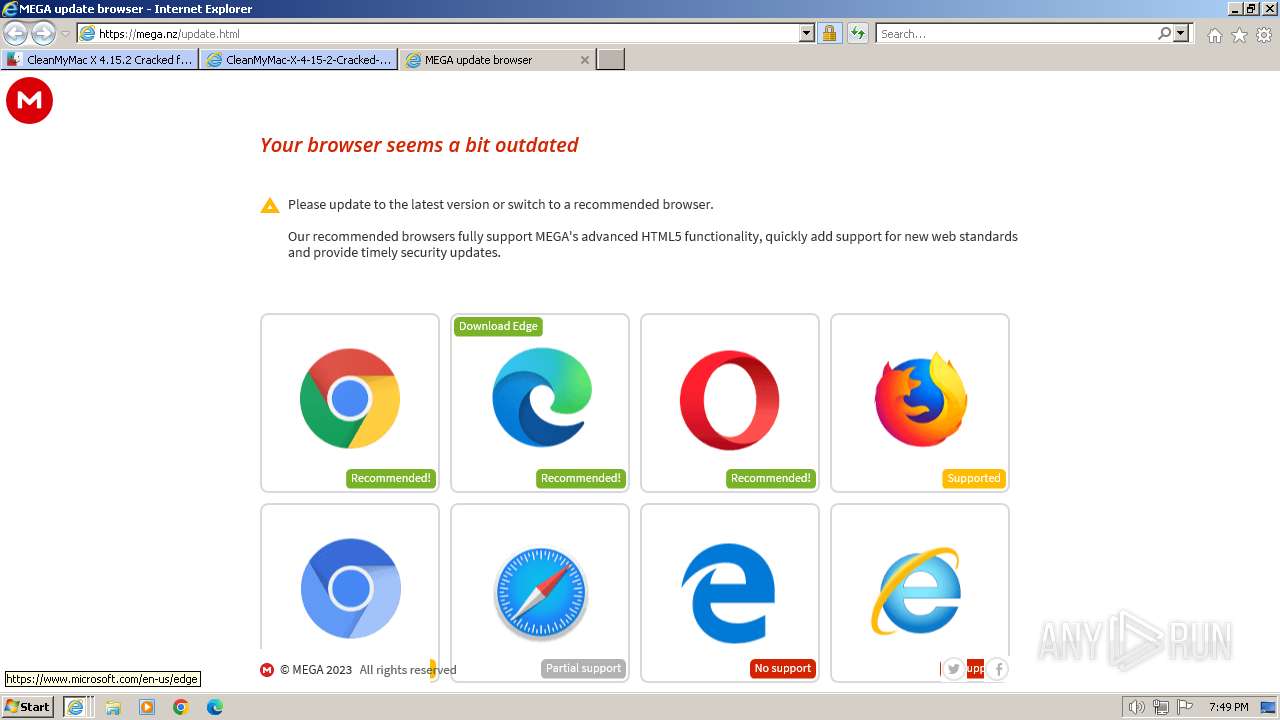
Task: Click No support badge under legacy Edge
Action: click(x=783, y=668)
